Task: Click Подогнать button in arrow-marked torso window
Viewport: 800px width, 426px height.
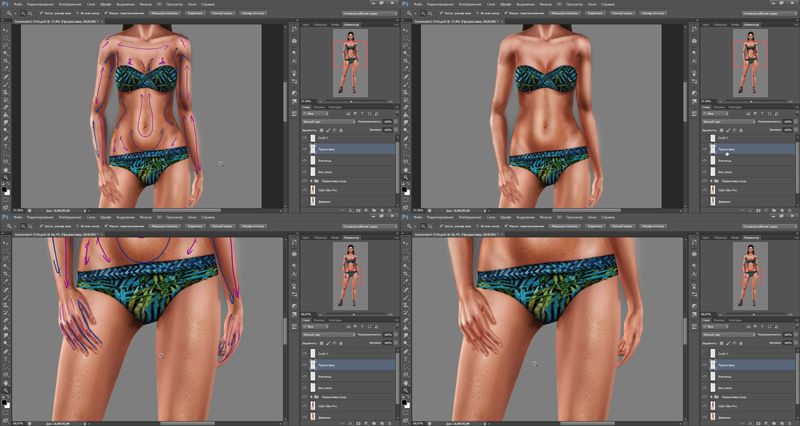Action: click(x=194, y=13)
